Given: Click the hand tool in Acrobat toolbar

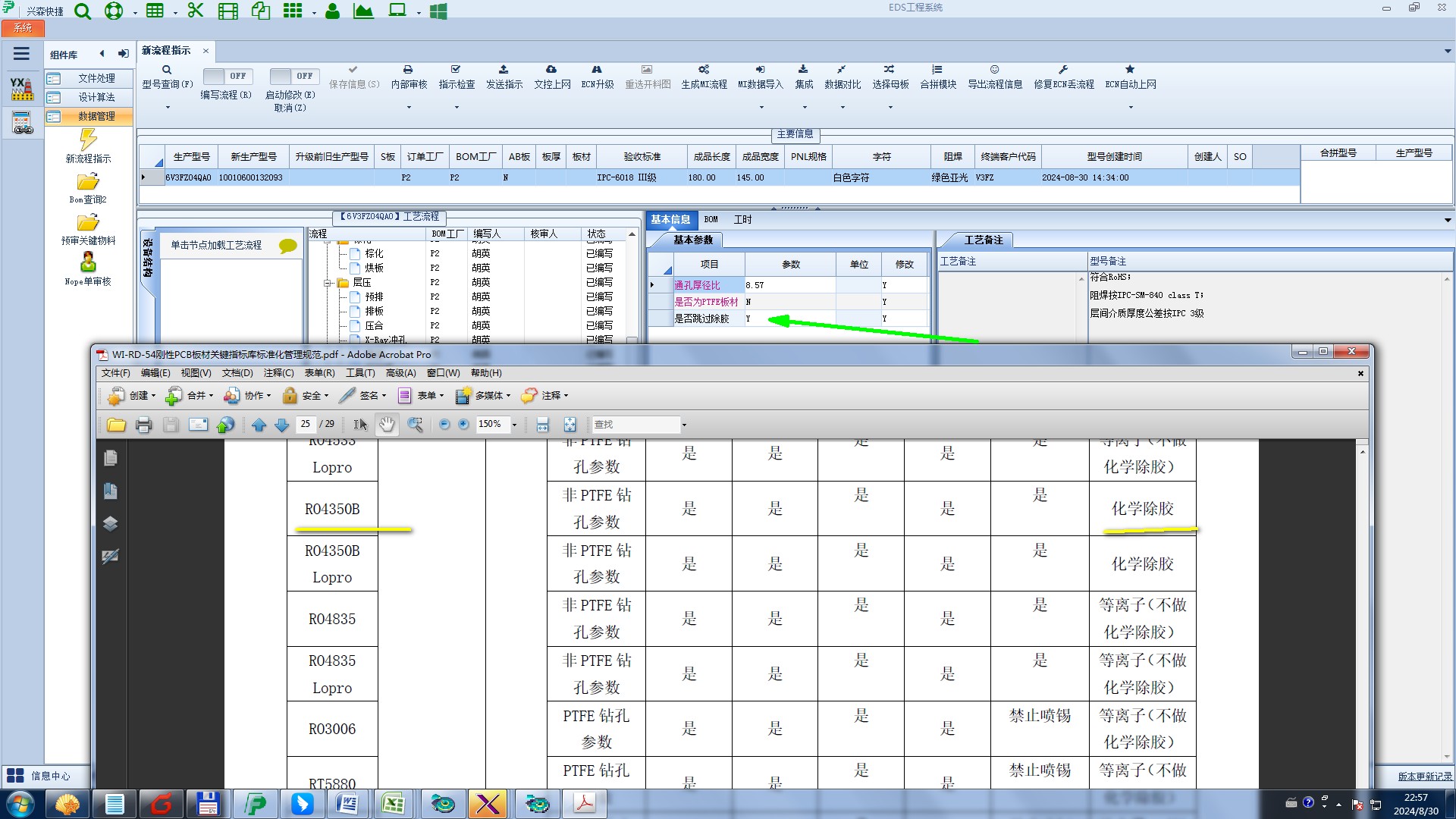Looking at the screenshot, I should pos(387,425).
